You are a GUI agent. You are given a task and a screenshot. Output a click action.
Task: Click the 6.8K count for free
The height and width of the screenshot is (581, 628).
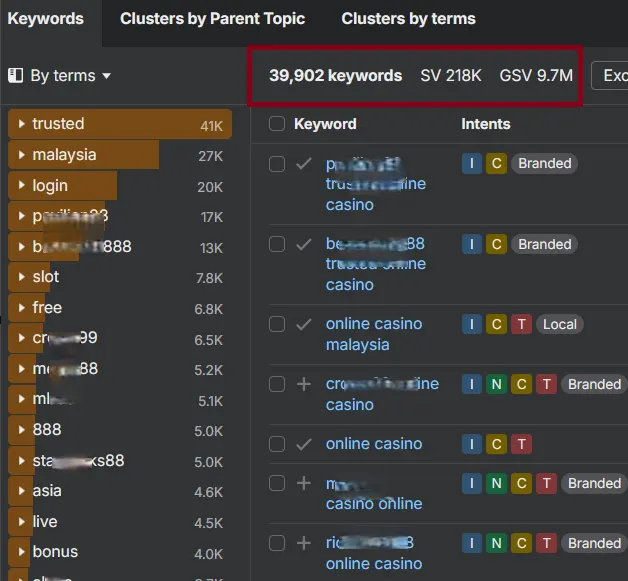click(209, 309)
